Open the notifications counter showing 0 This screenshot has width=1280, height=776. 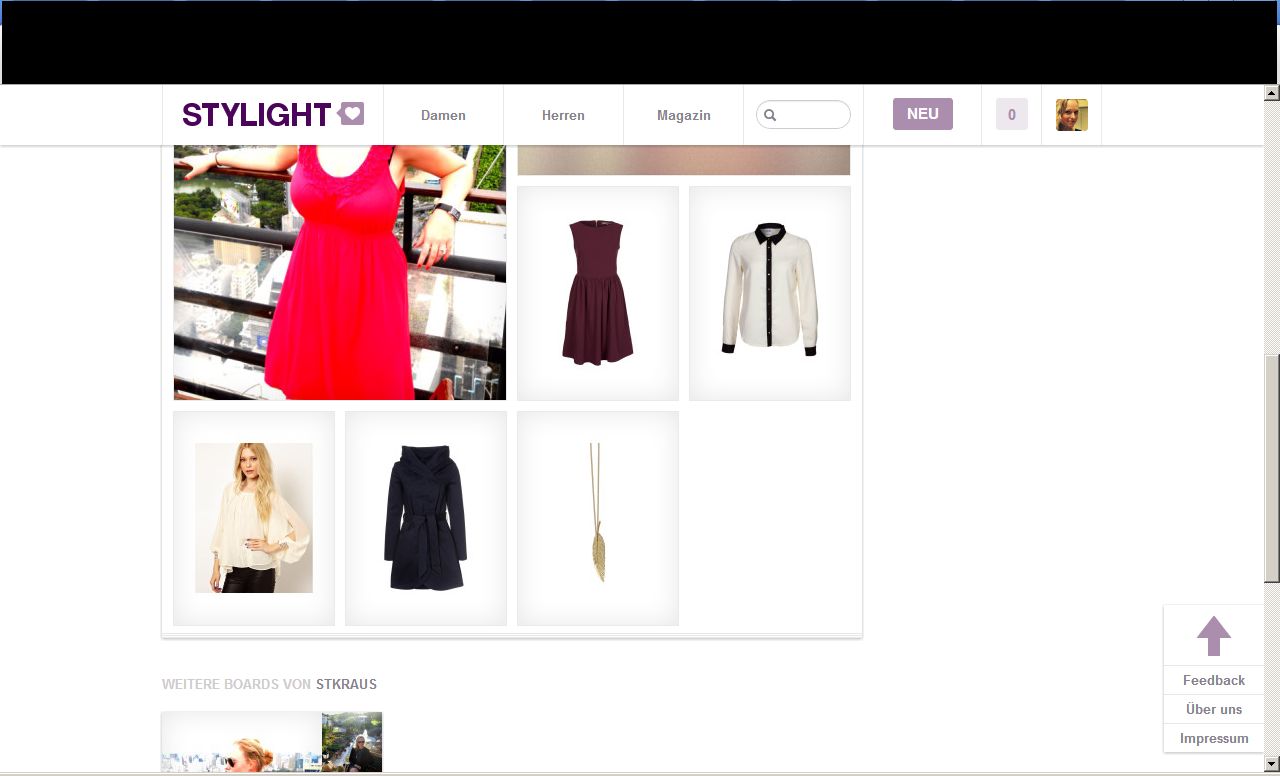1012,115
